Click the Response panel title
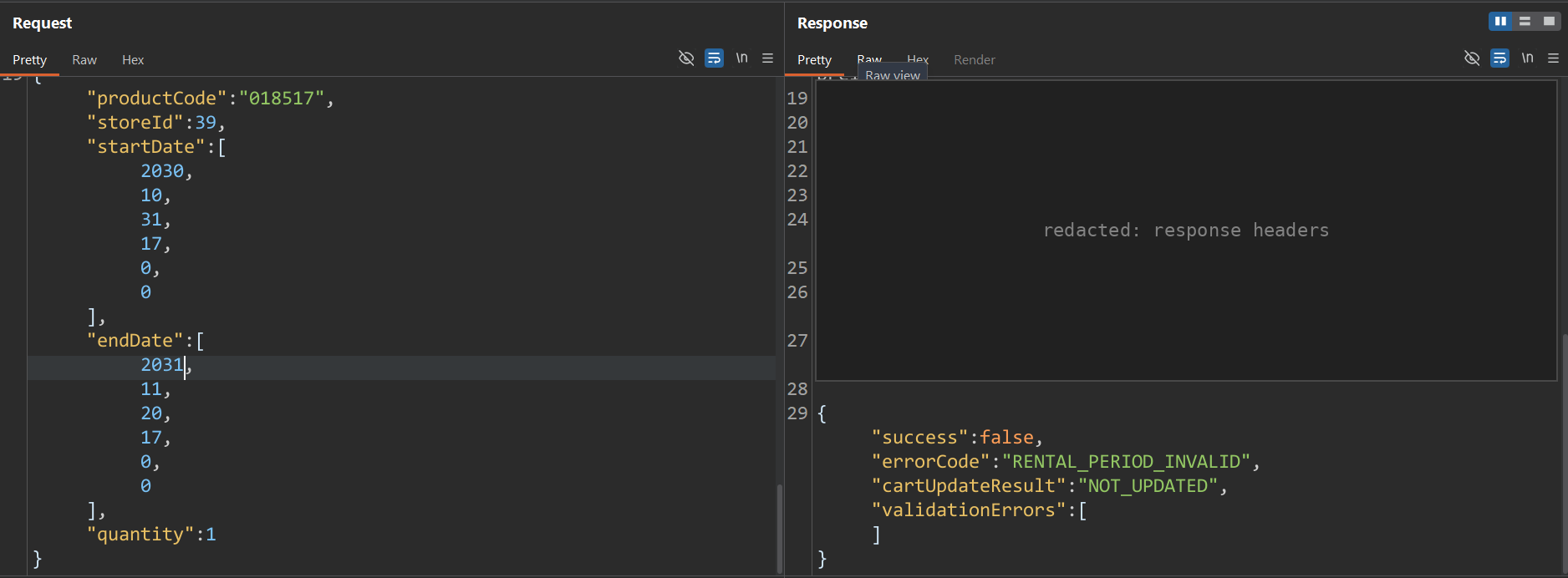Screen dimensions: 1568x578 [x=832, y=23]
